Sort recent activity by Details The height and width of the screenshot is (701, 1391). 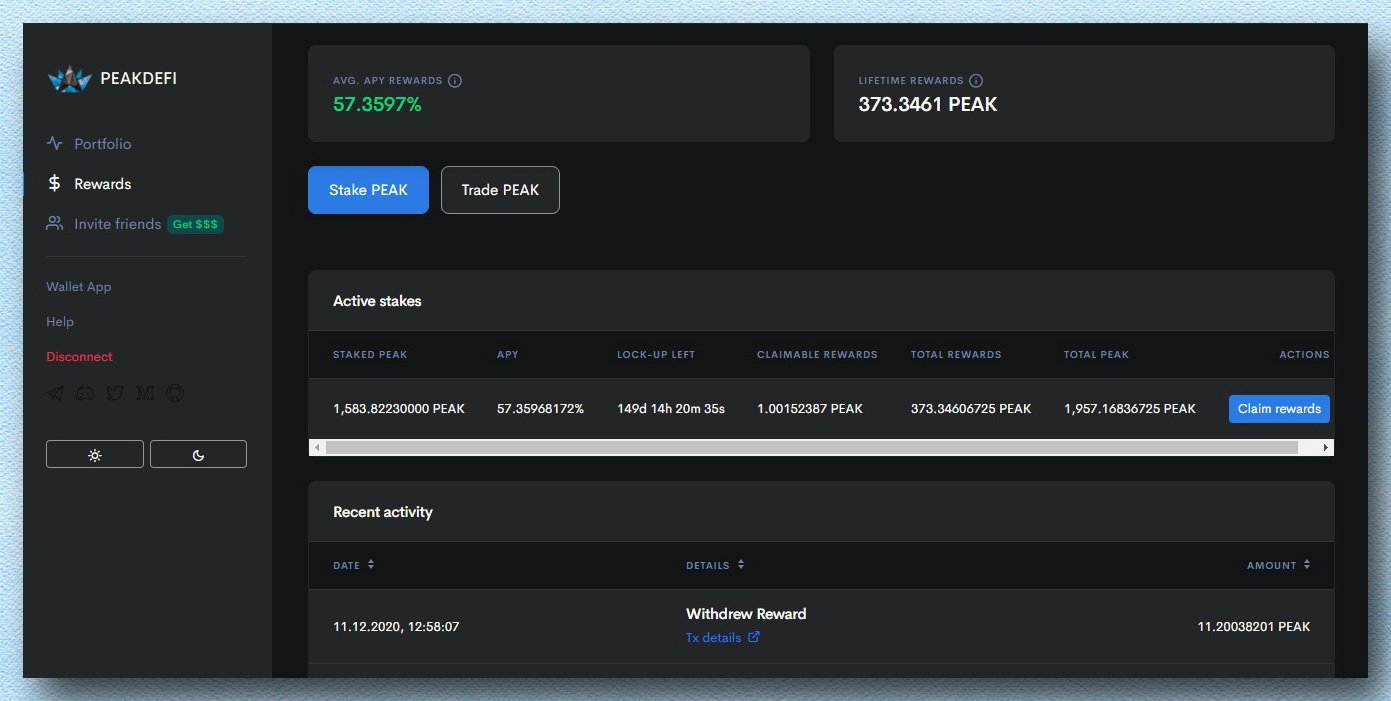[x=715, y=565]
